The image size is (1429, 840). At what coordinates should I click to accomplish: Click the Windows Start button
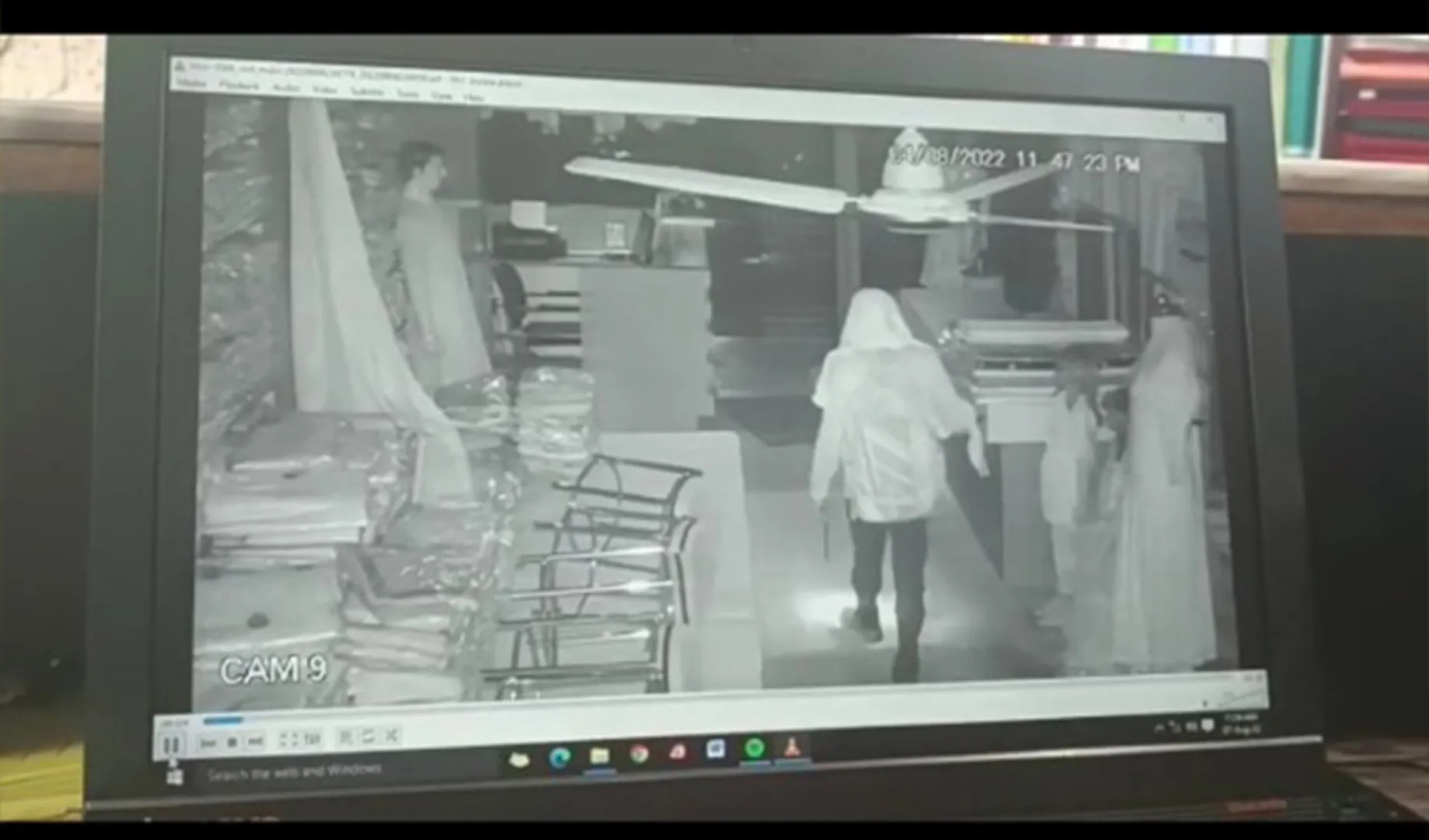tap(176, 776)
